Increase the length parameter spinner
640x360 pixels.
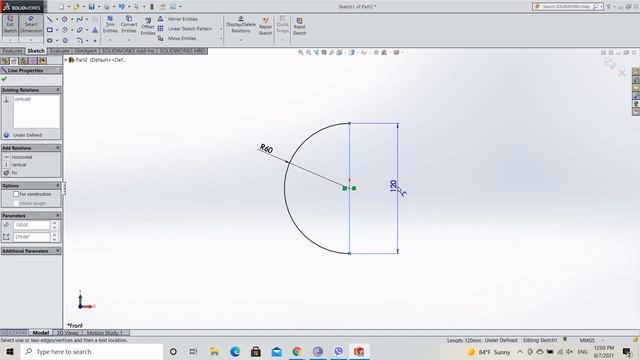[54, 223]
